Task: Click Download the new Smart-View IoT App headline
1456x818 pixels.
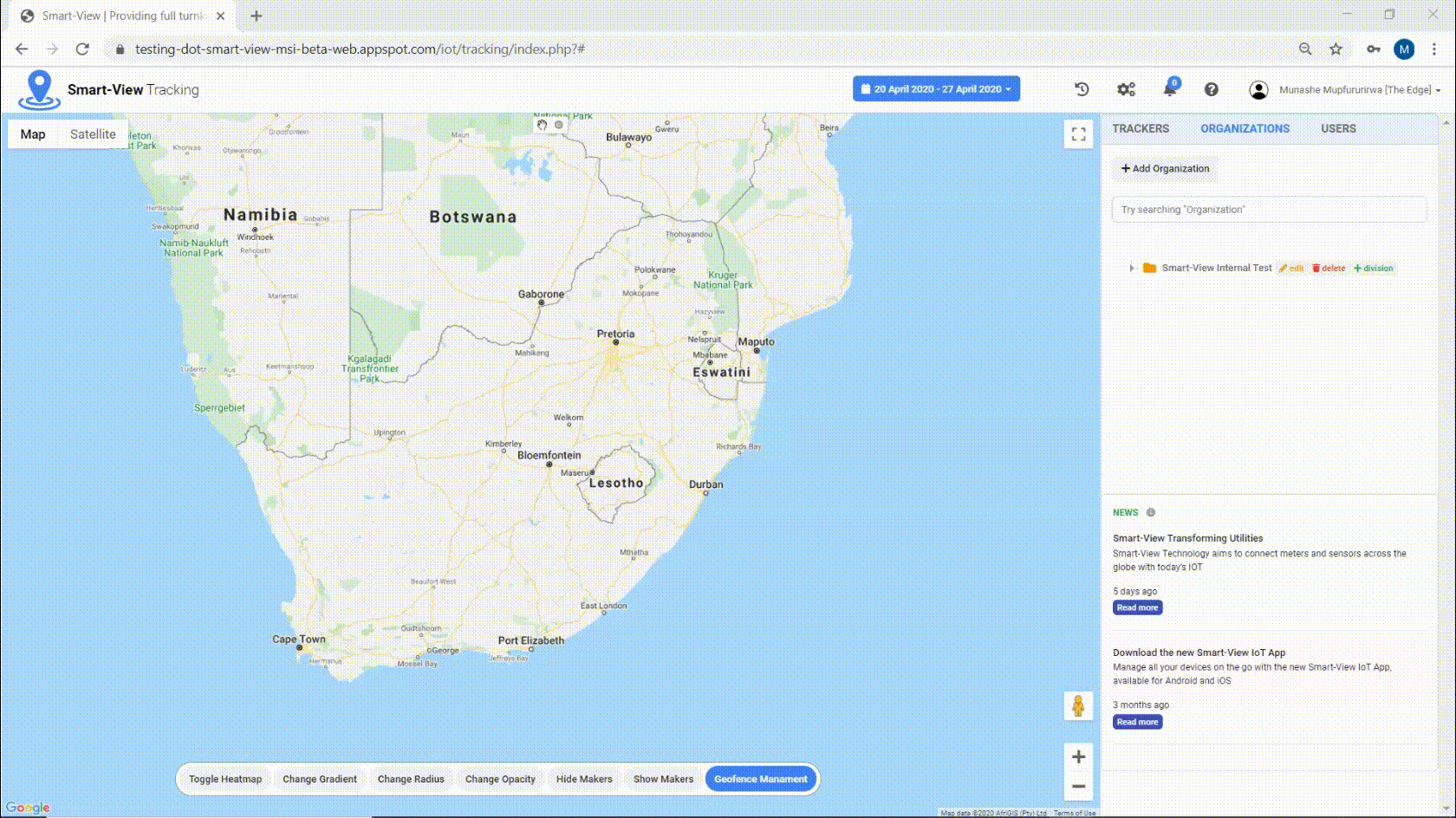Action: tap(1199, 652)
